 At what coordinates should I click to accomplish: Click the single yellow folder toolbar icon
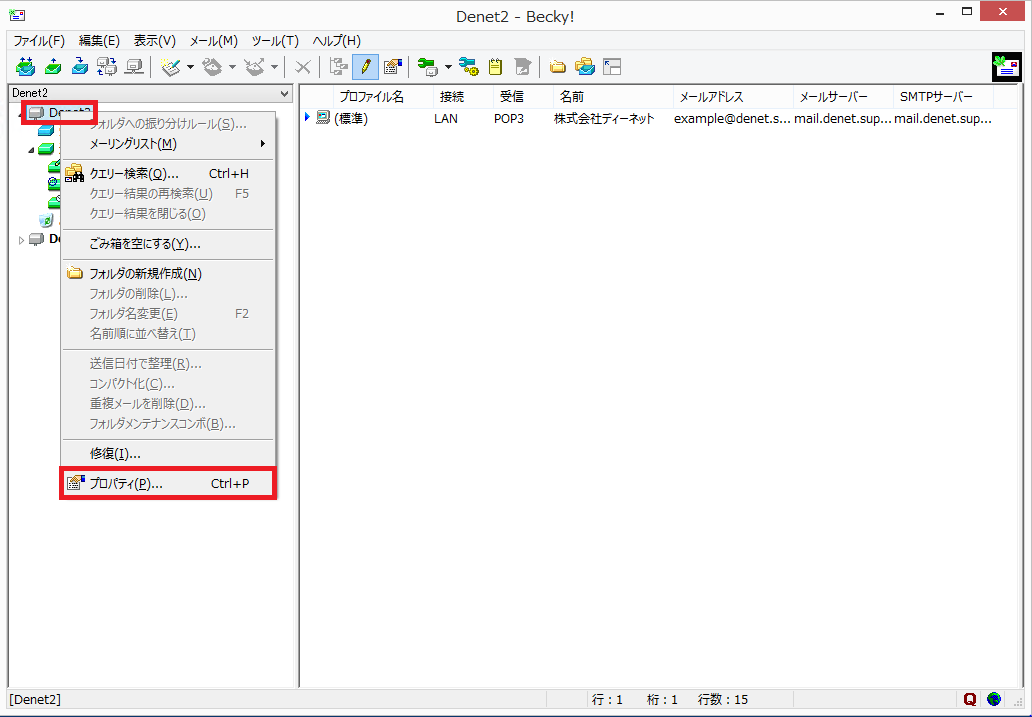[557, 66]
